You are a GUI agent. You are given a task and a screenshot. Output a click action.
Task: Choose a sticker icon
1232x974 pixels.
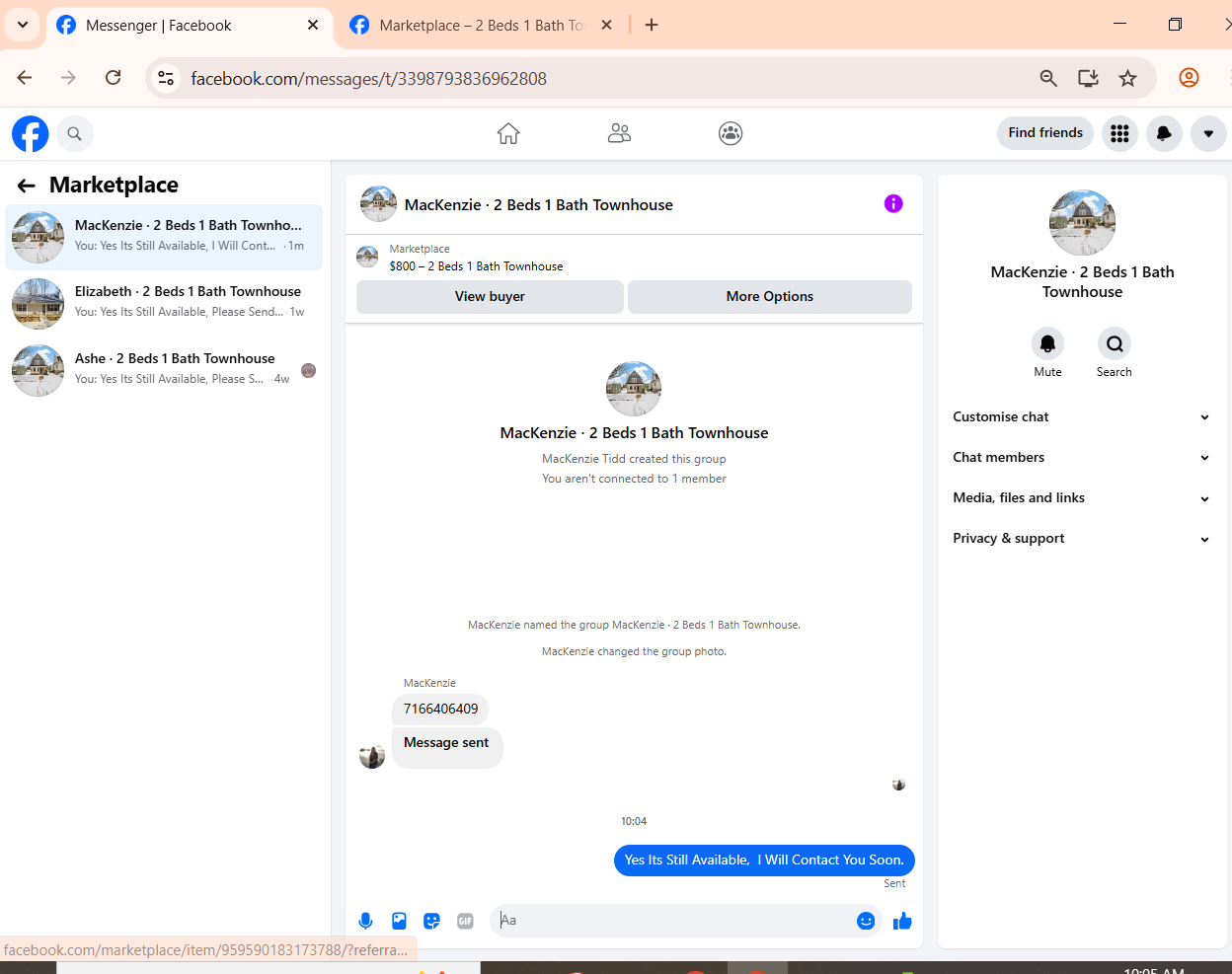(x=431, y=921)
